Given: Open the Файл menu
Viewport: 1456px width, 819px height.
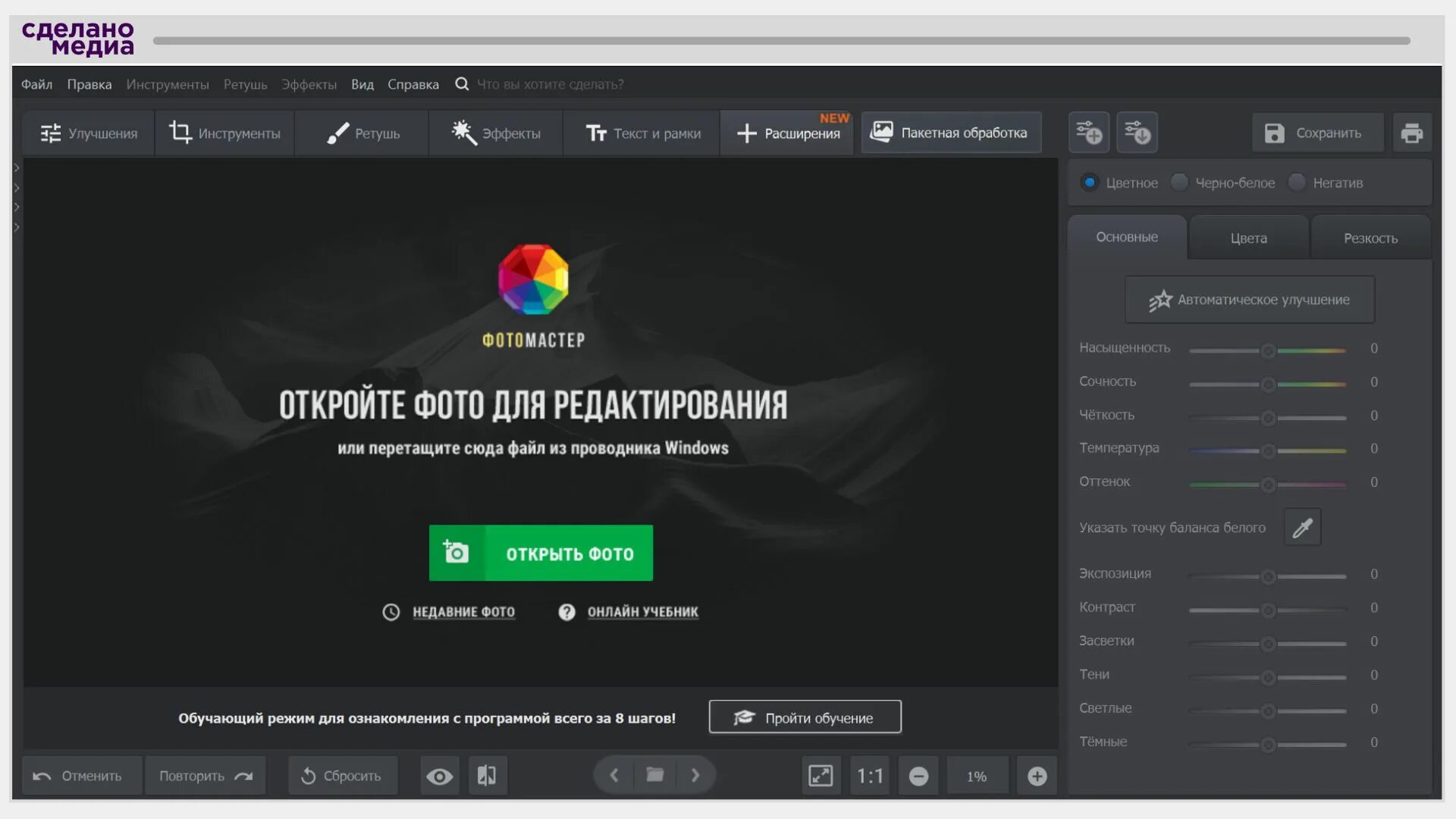Looking at the screenshot, I should [x=36, y=84].
